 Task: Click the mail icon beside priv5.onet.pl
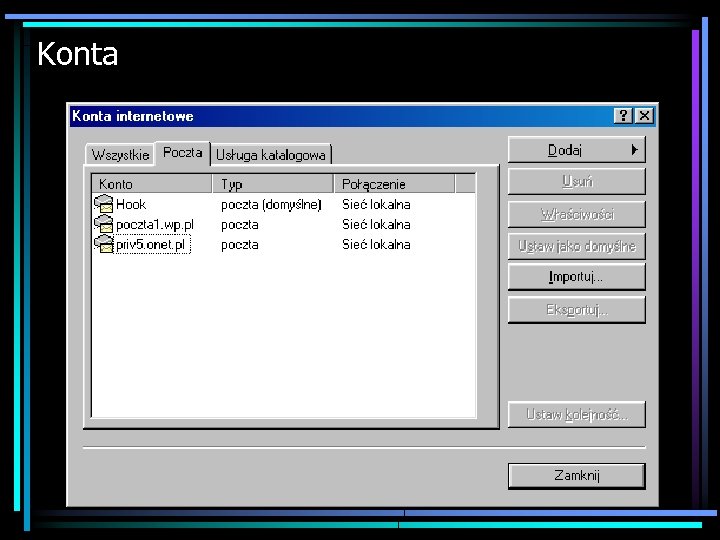104,244
